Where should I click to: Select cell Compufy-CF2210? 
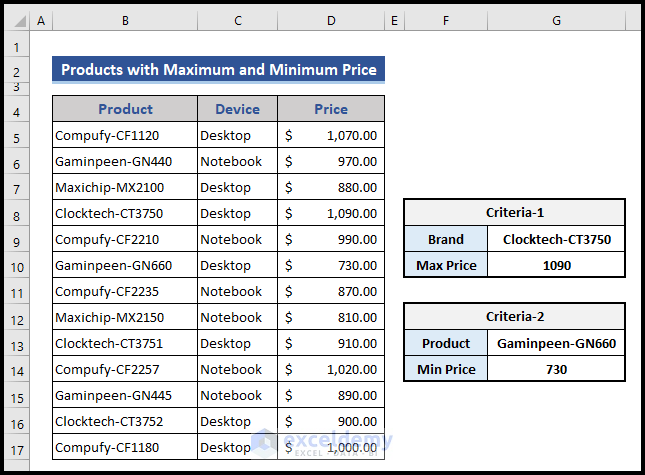(125, 239)
